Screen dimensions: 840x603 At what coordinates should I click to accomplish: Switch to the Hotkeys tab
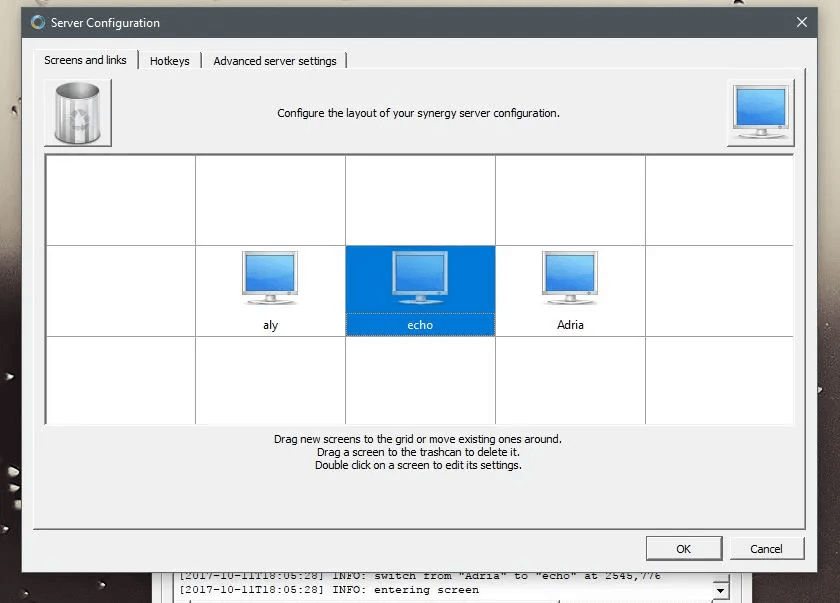[x=170, y=61]
